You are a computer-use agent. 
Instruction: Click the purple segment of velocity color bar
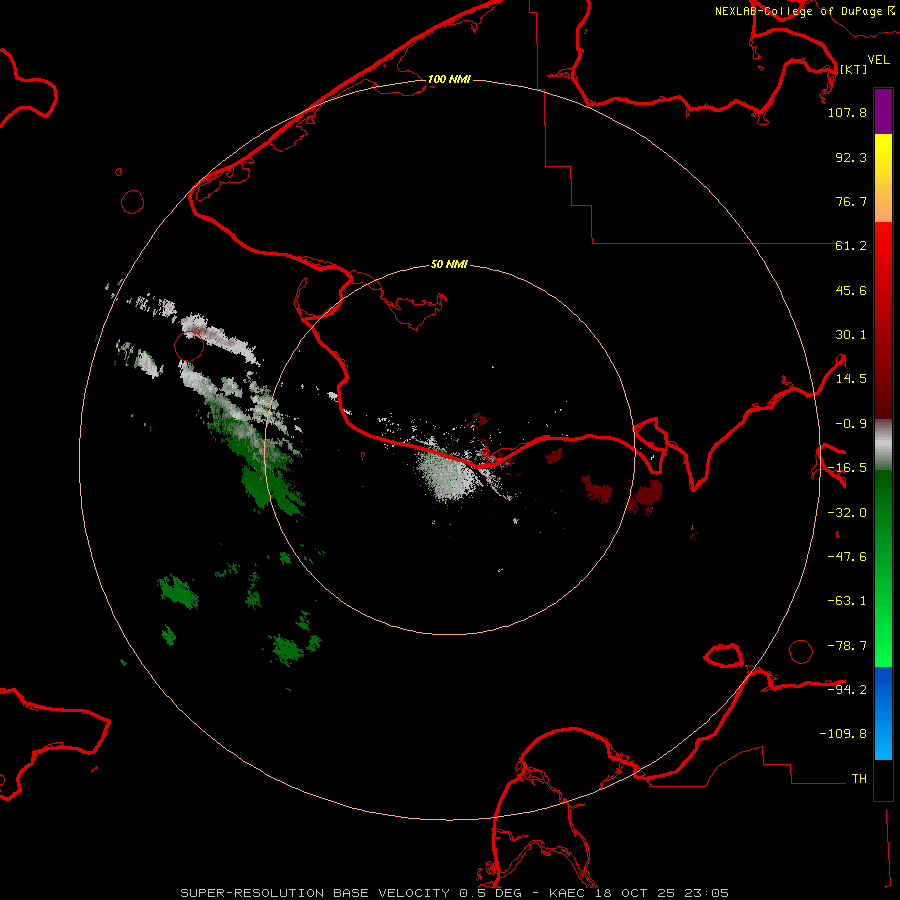(x=883, y=111)
